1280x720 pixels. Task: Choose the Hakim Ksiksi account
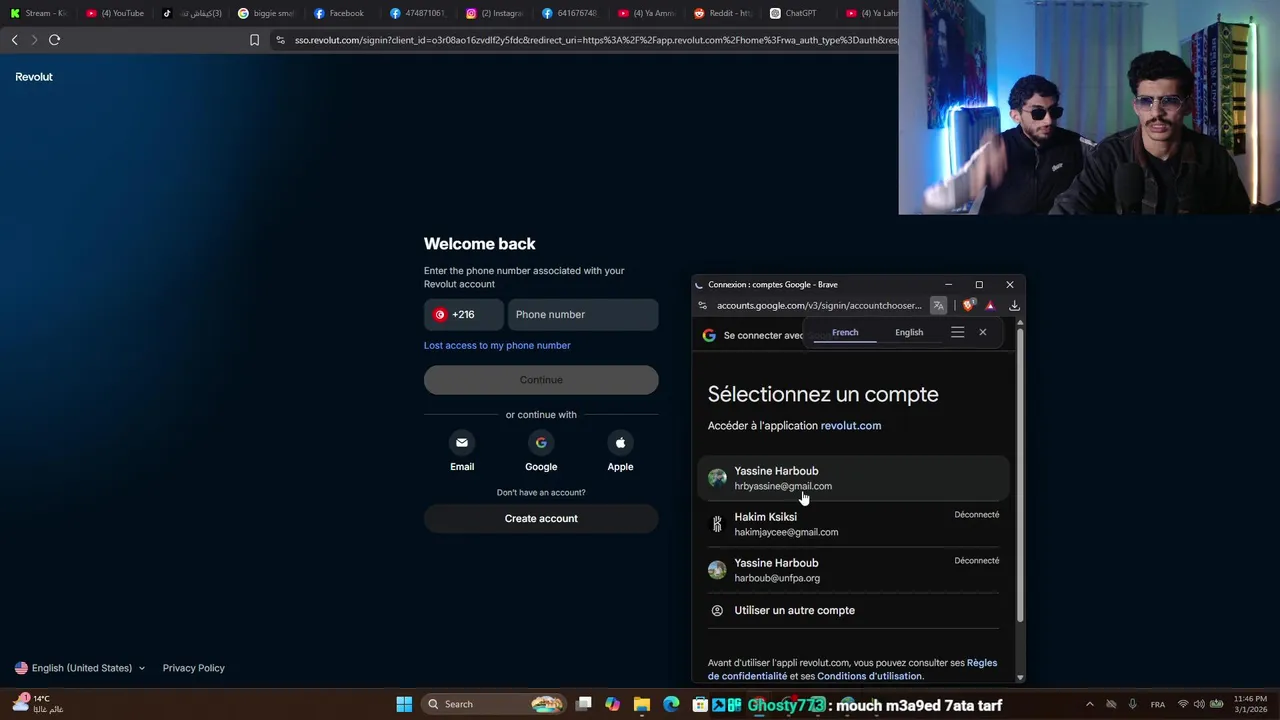point(853,524)
